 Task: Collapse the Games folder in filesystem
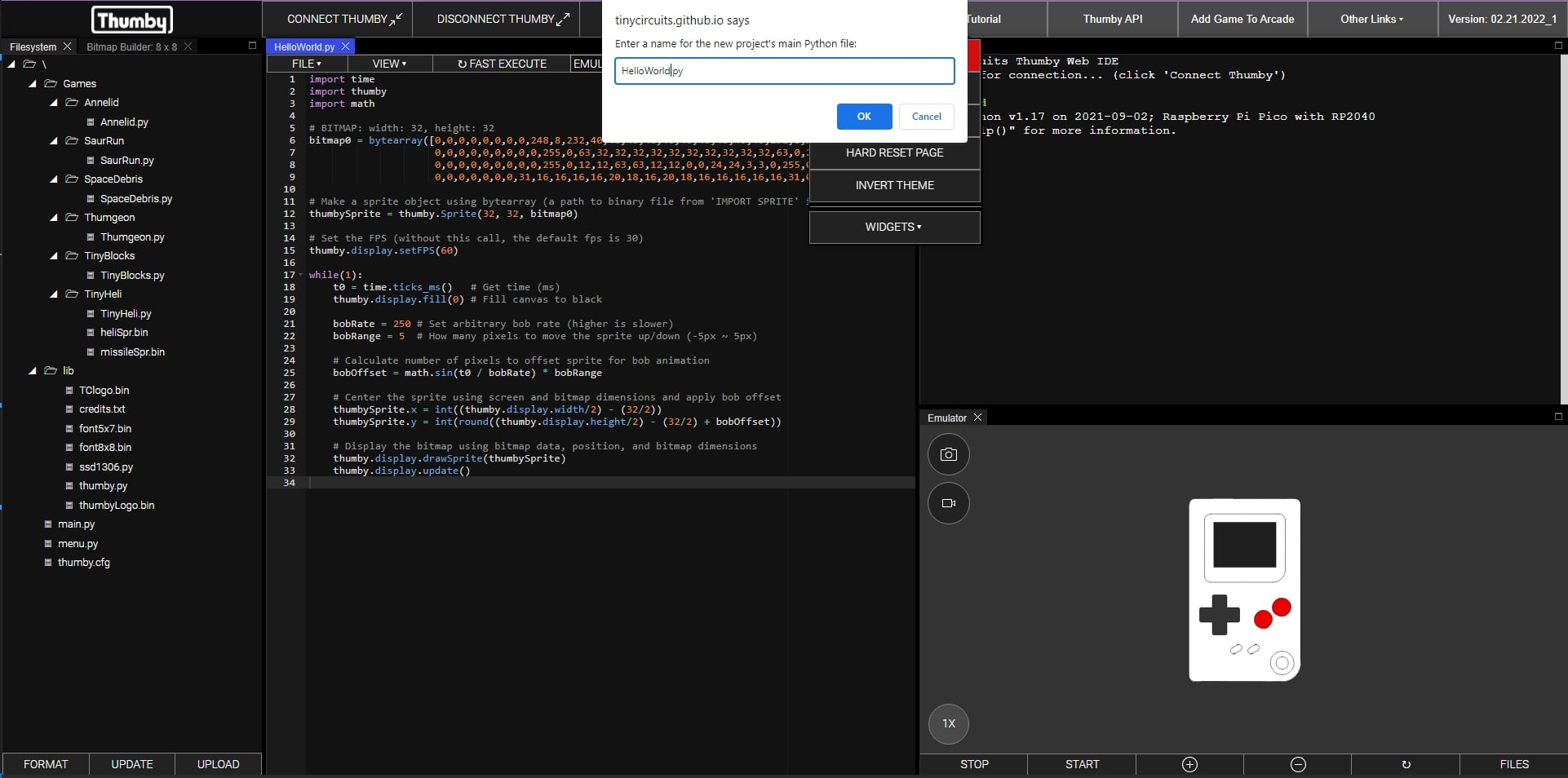(x=33, y=84)
